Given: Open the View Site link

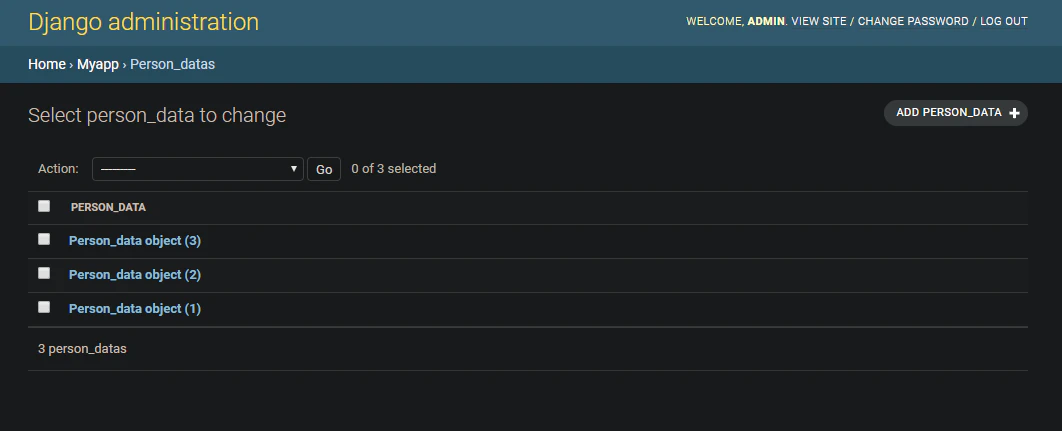Looking at the screenshot, I should click(819, 22).
